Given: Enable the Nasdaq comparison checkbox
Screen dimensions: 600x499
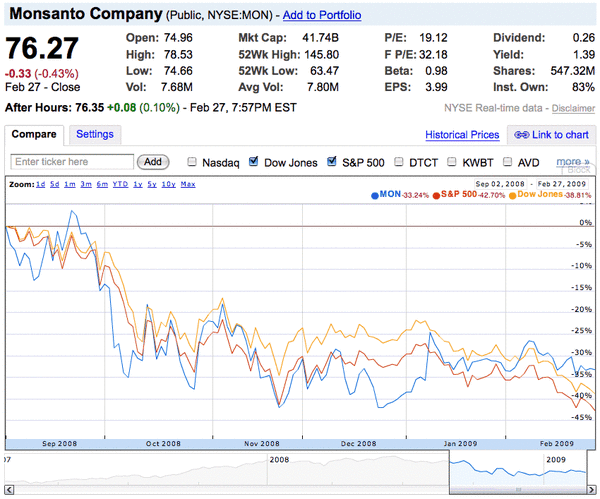Looking at the screenshot, I should pos(192,162).
